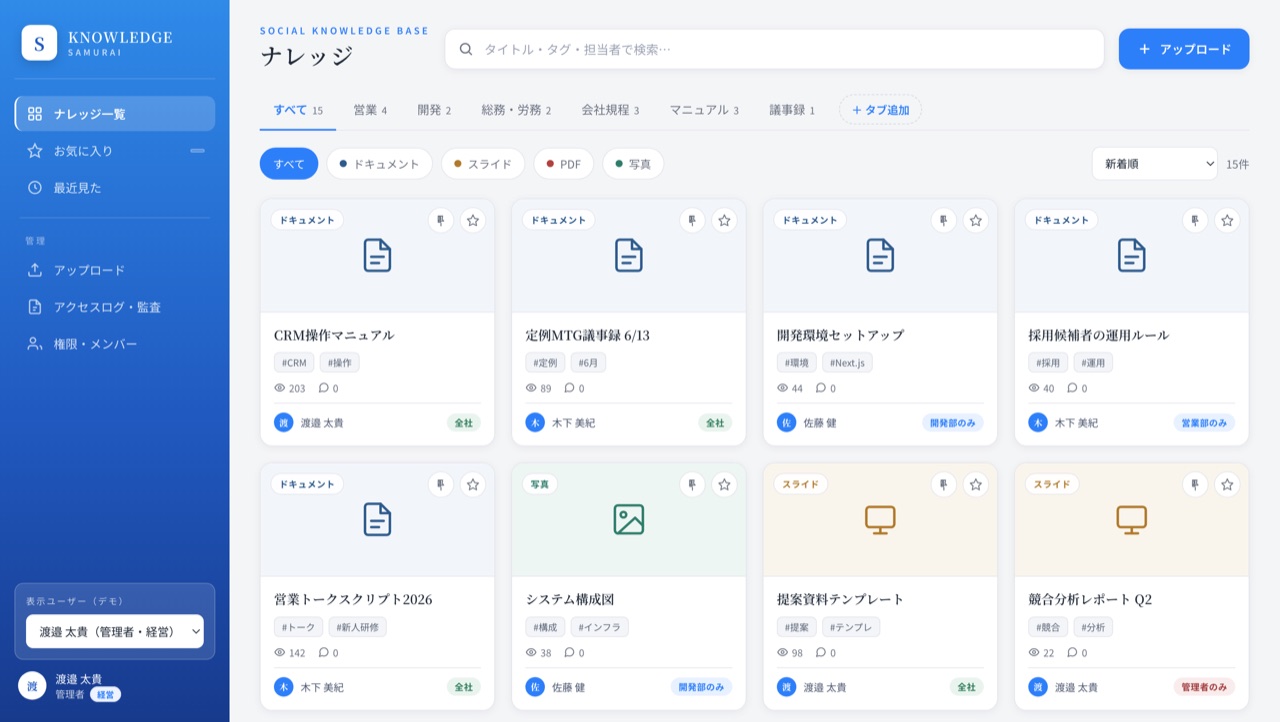Click the Knowledge Samurai logo icon
The width and height of the screenshot is (1280, 722).
[x=39, y=43]
